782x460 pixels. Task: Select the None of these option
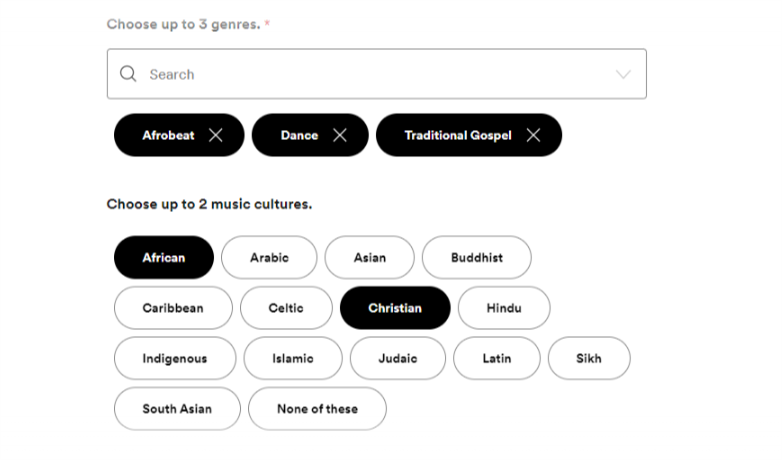pos(317,408)
